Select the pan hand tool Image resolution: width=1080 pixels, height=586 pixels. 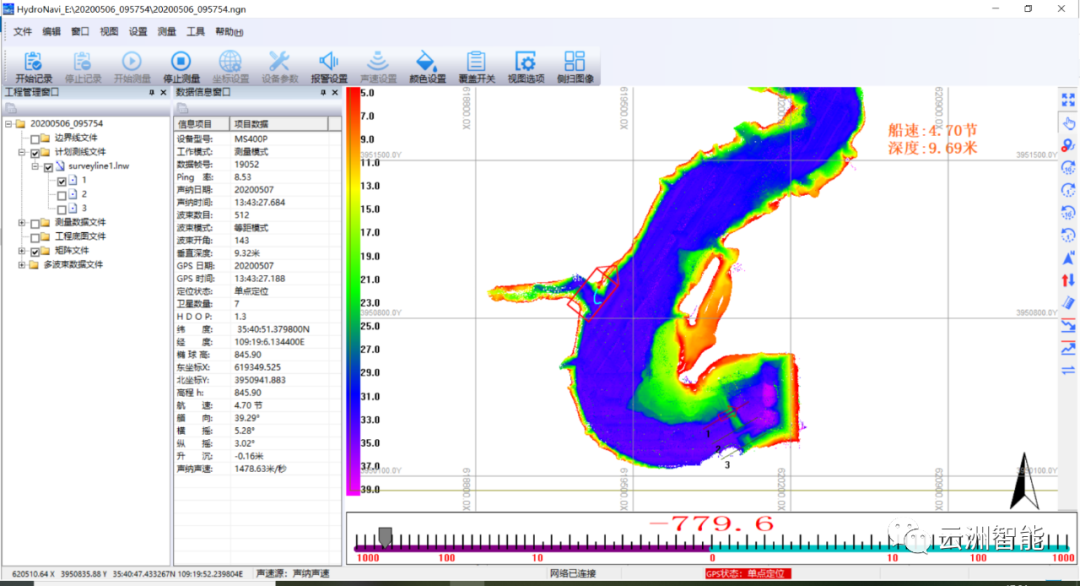click(x=1068, y=123)
